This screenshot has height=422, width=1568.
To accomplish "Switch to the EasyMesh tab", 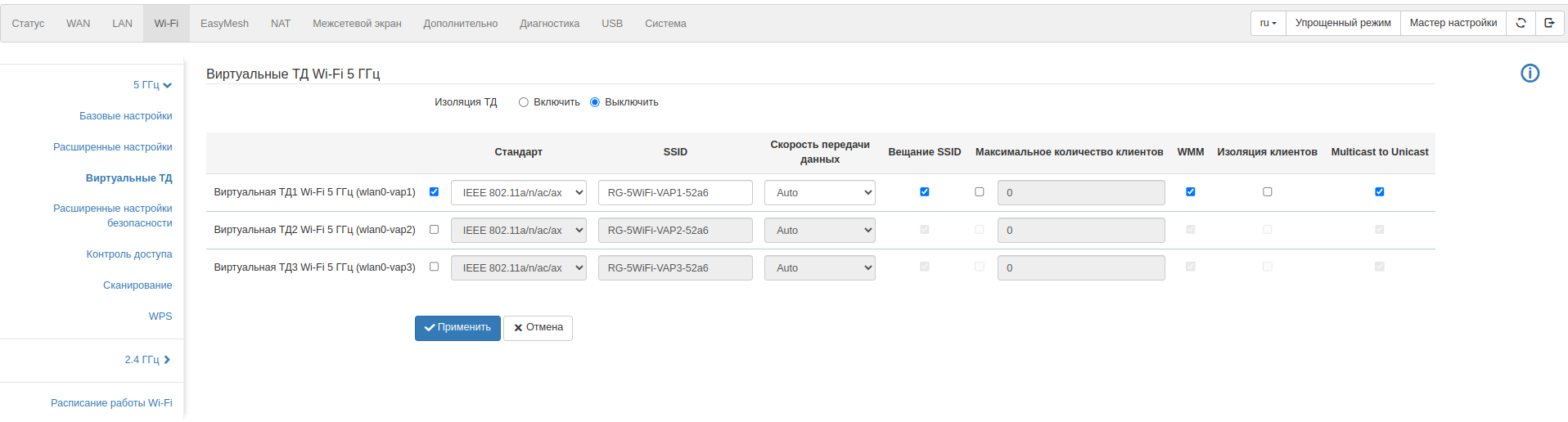I will click(x=224, y=24).
